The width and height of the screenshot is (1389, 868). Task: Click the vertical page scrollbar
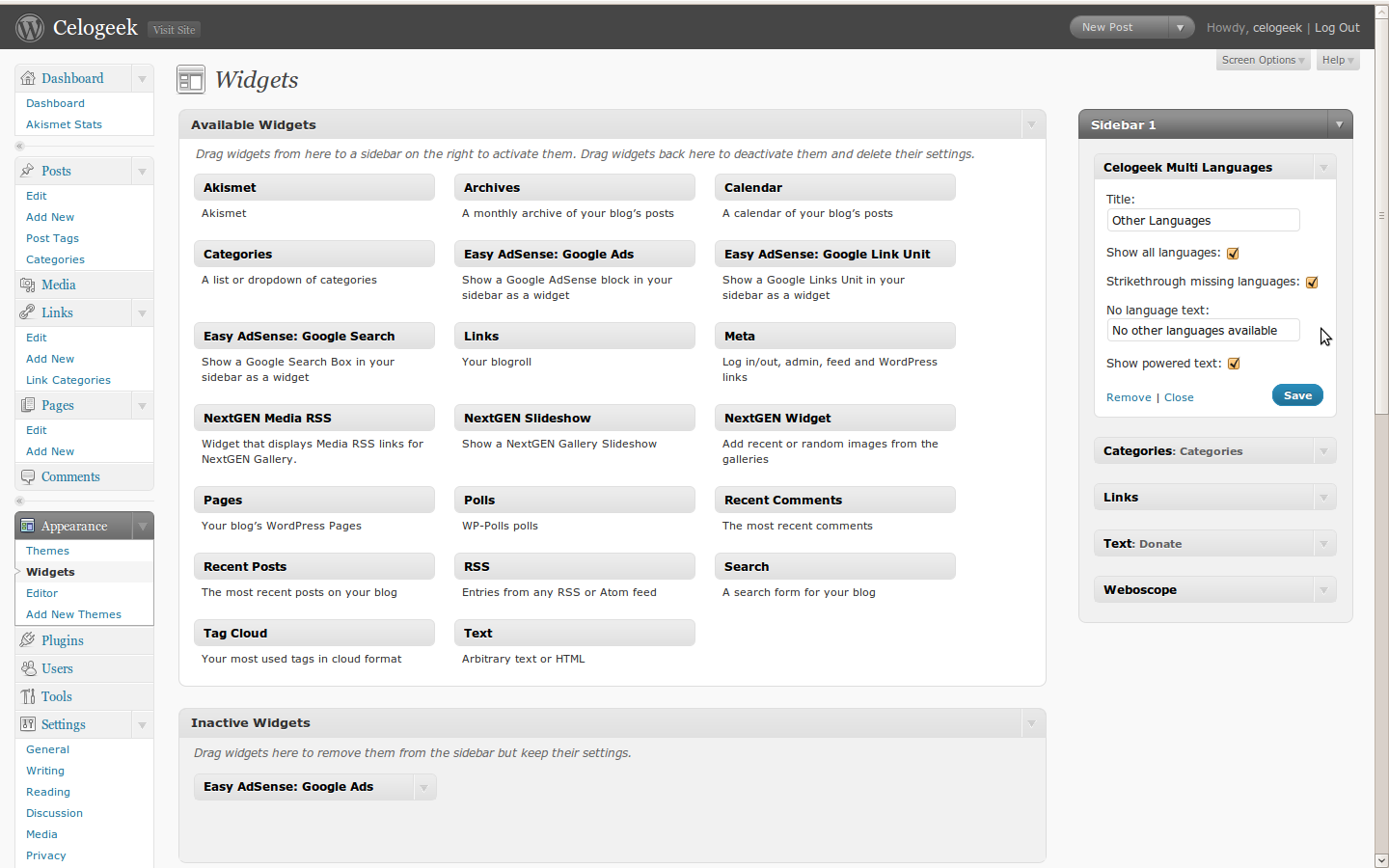pos(1381,216)
